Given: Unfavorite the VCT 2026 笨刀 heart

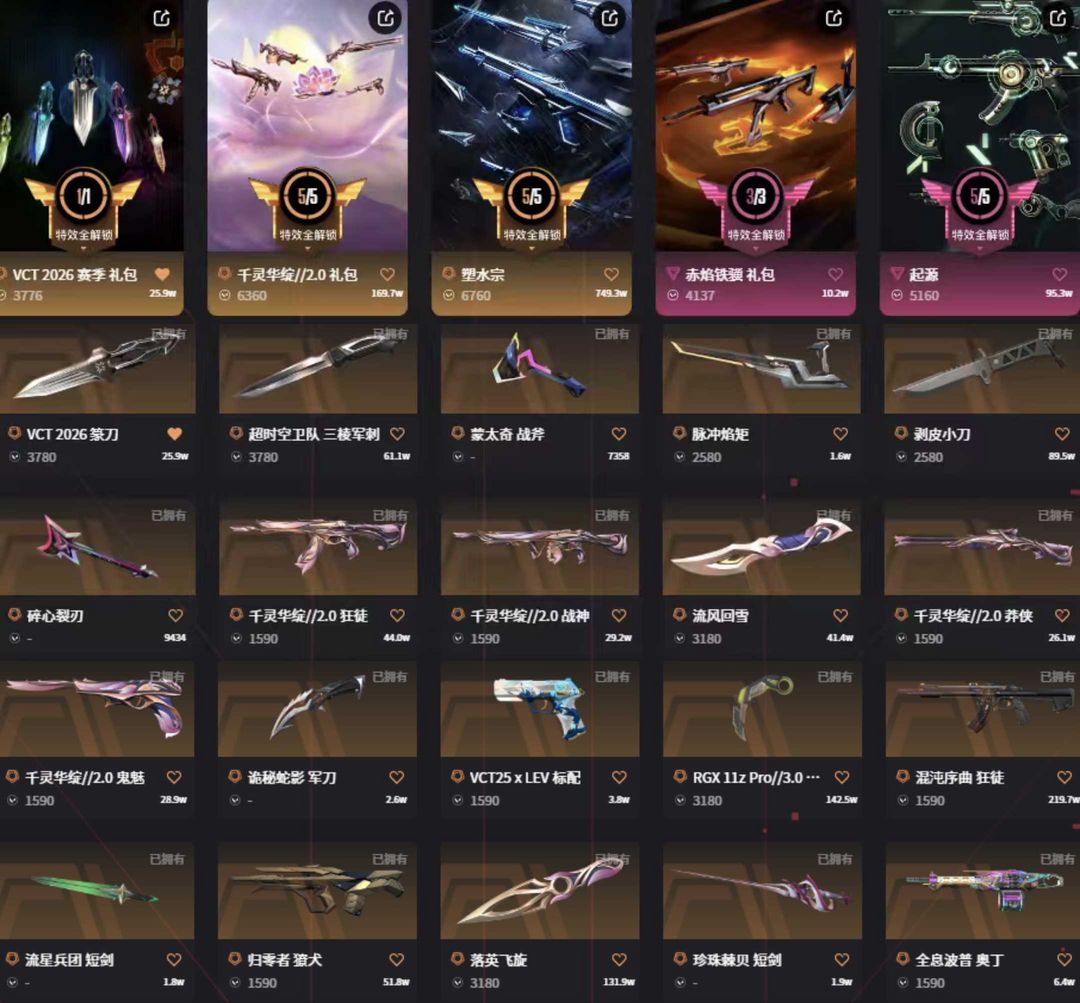Looking at the screenshot, I should point(175,434).
